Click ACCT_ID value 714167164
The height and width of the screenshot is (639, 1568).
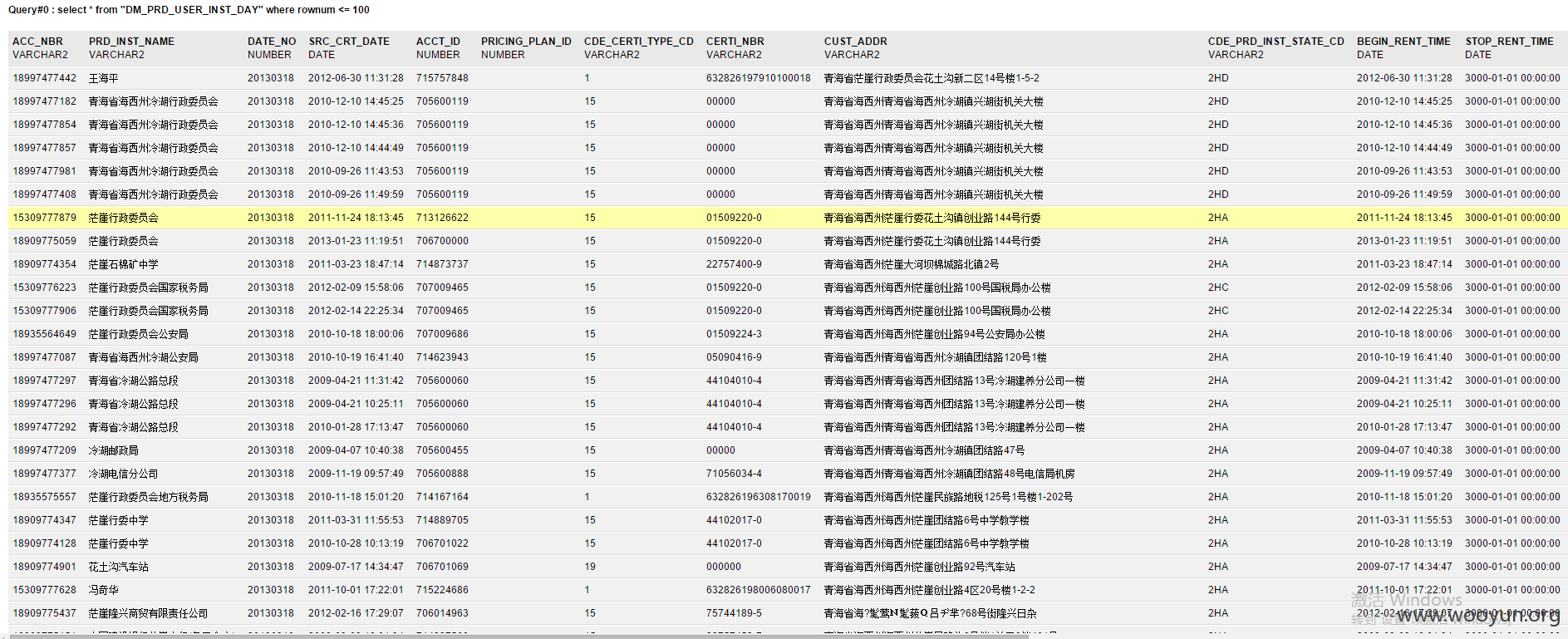[442, 497]
